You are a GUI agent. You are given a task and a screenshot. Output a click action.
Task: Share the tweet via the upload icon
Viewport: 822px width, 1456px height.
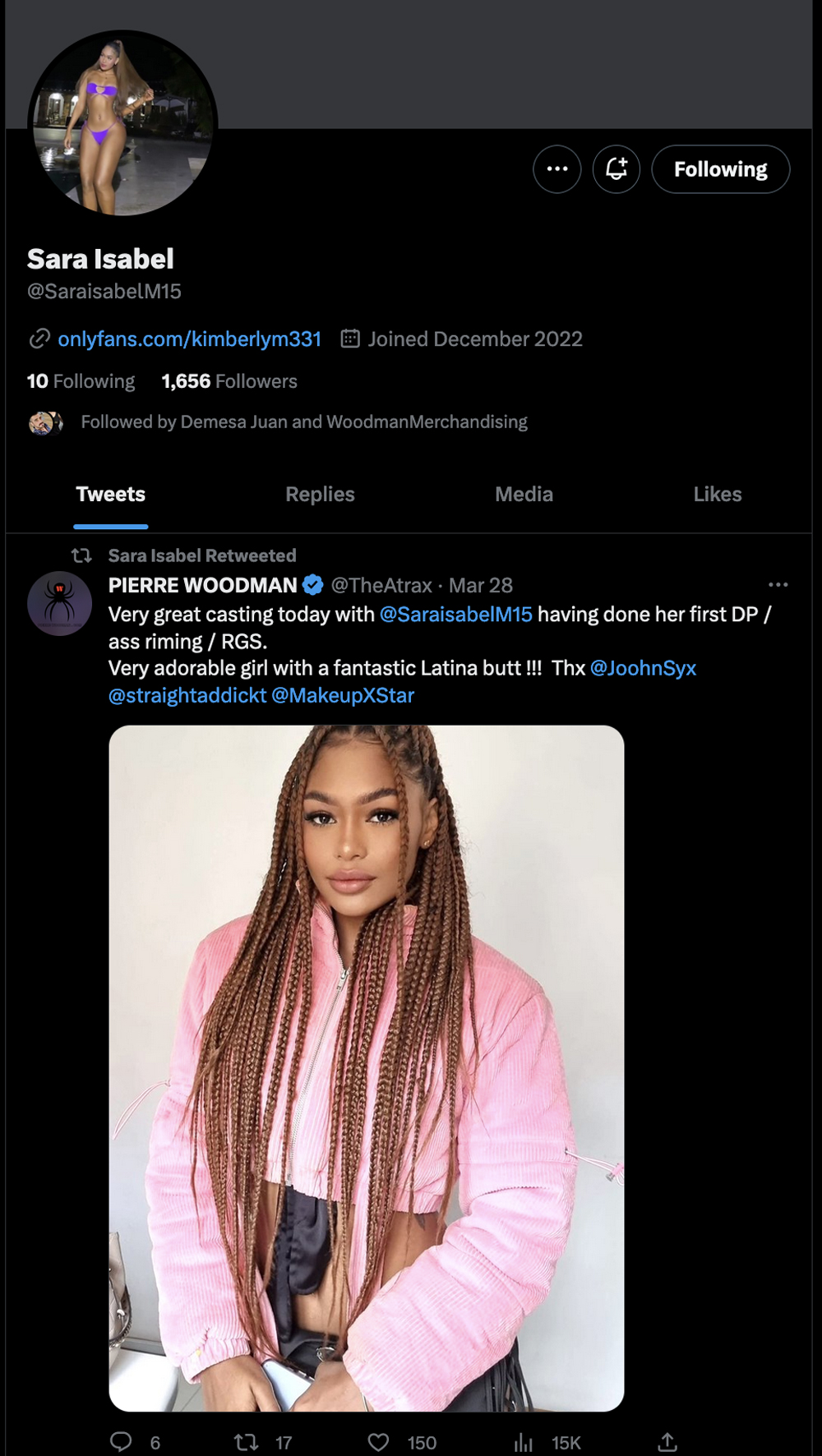[667, 1442]
